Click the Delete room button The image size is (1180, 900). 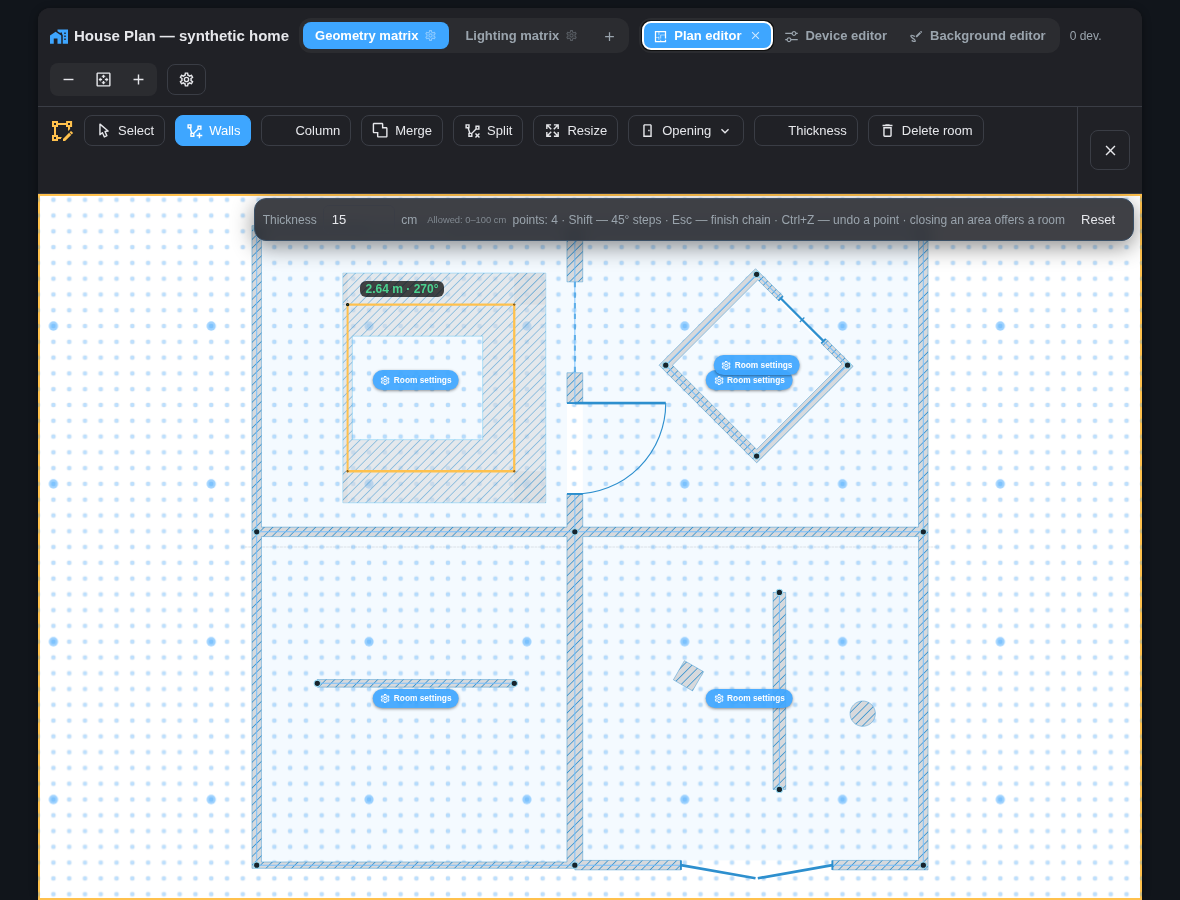tap(926, 131)
